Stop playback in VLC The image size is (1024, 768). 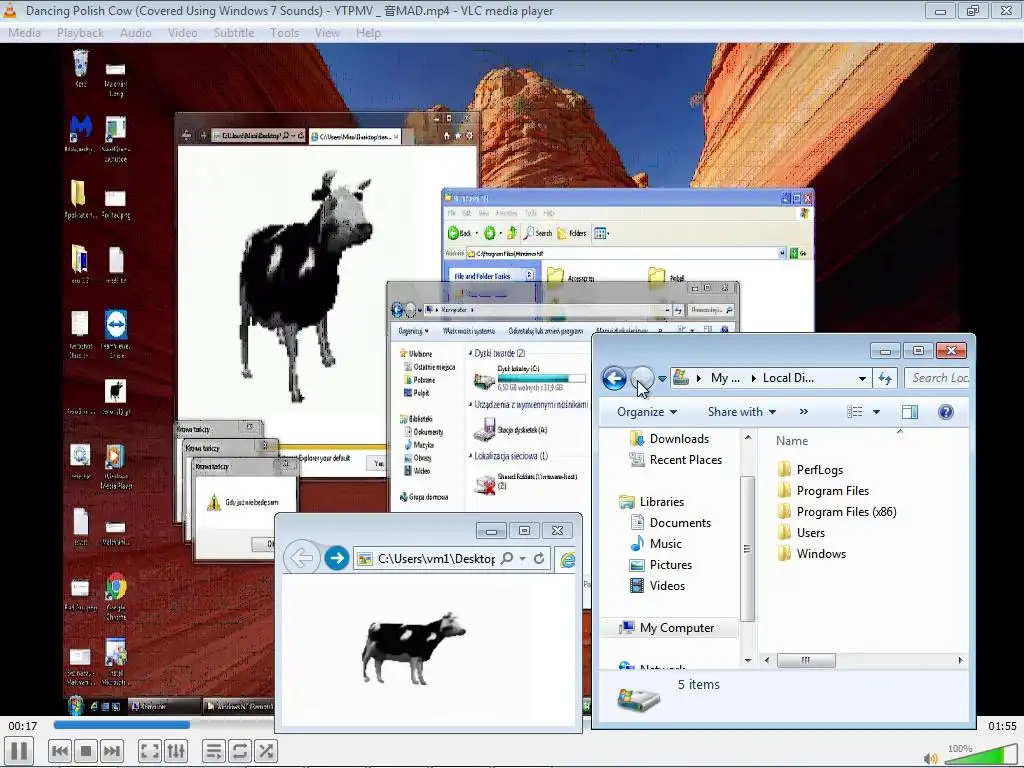(x=86, y=751)
